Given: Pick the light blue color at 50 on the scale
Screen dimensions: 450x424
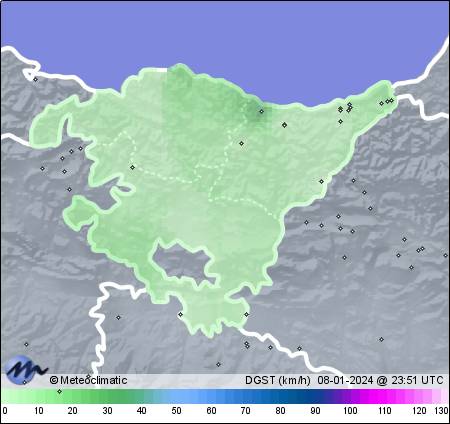Looking at the screenshot, I should point(177,396).
